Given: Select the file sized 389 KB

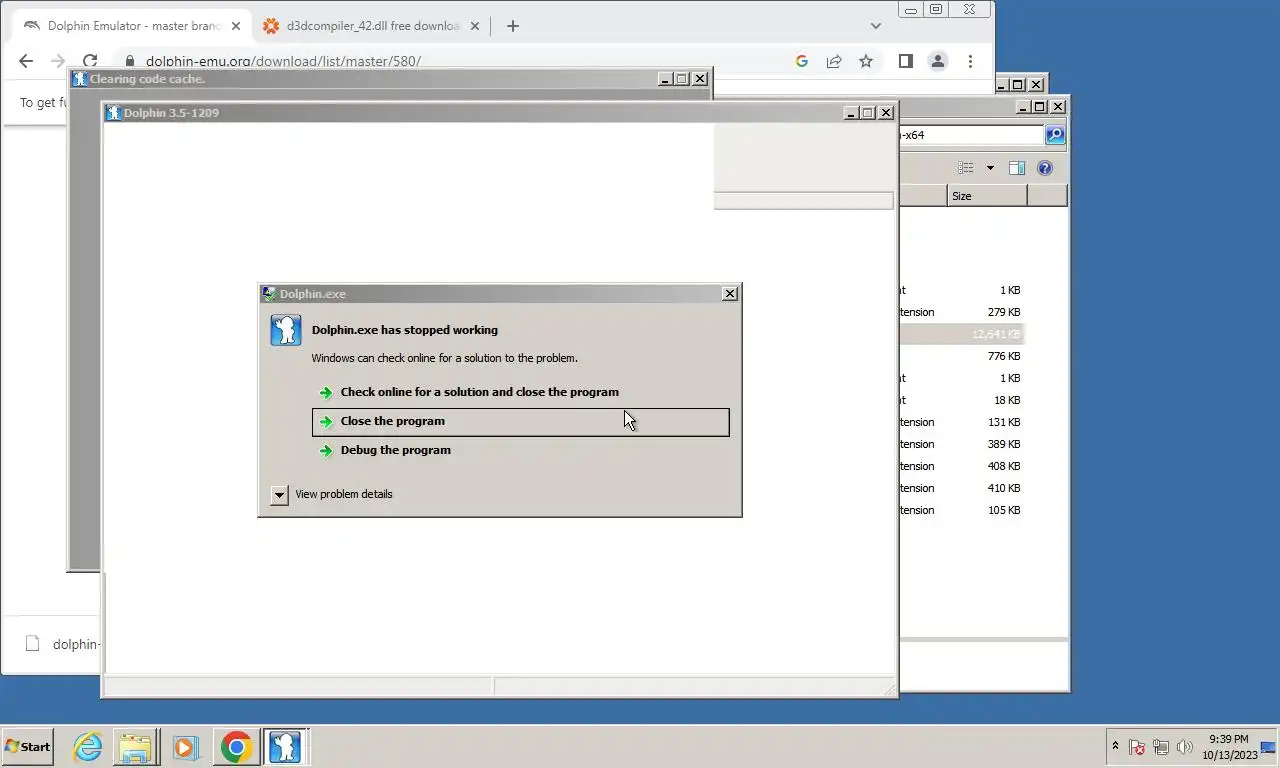Looking at the screenshot, I should [x=962, y=444].
